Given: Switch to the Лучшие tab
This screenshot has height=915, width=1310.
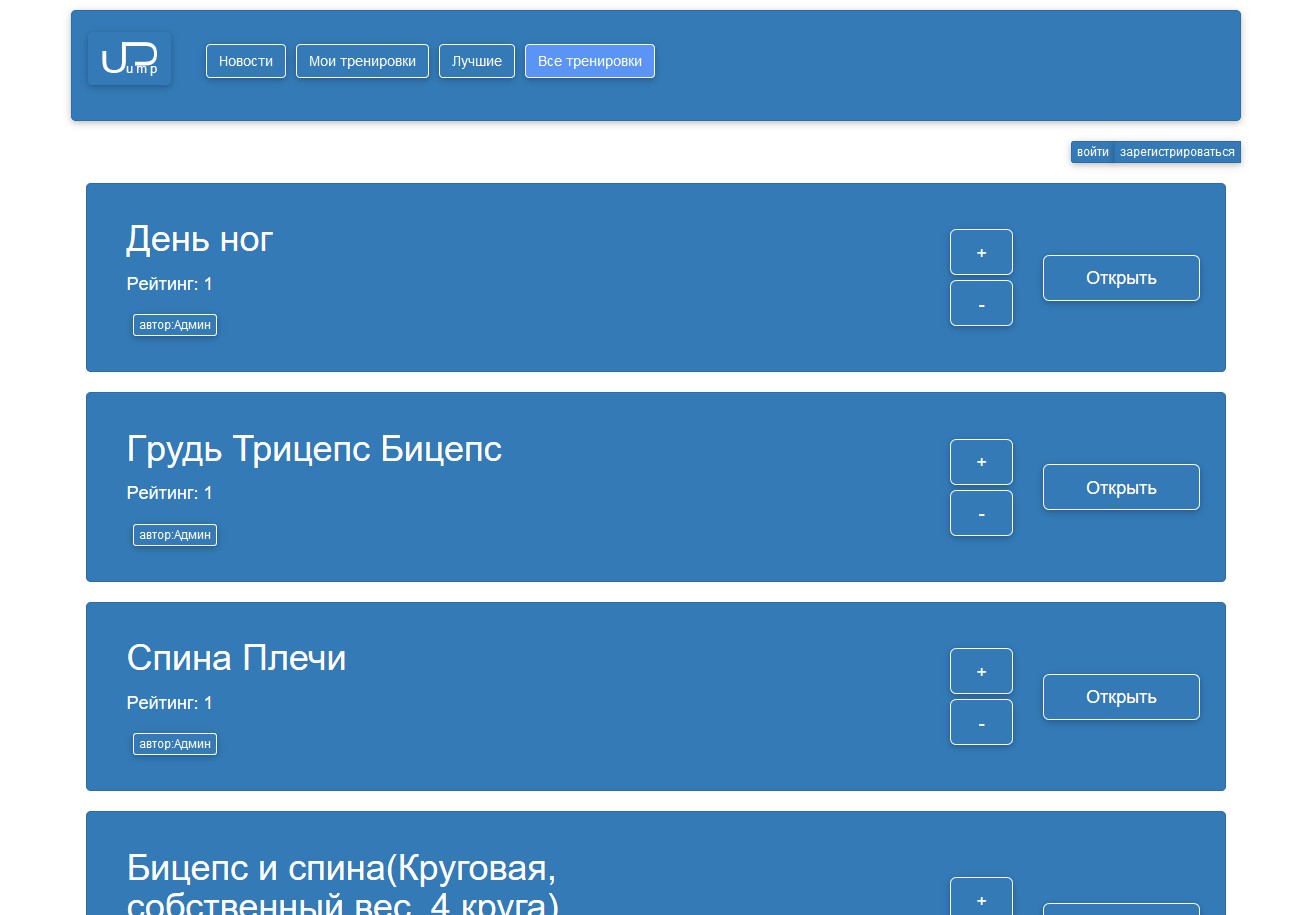Looking at the screenshot, I should 477,61.
